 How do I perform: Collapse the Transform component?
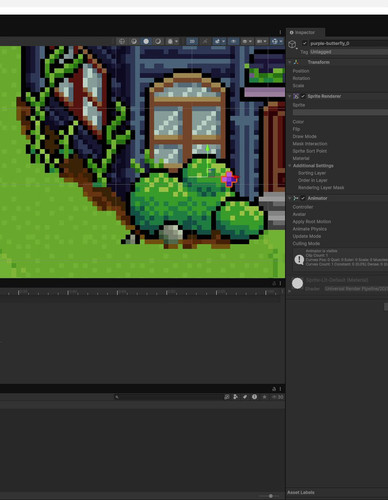[290, 62]
